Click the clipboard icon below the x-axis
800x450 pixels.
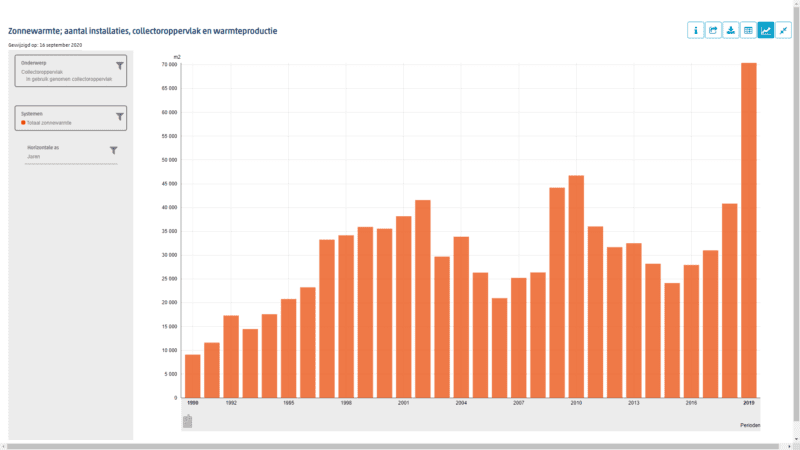click(x=188, y=421)
